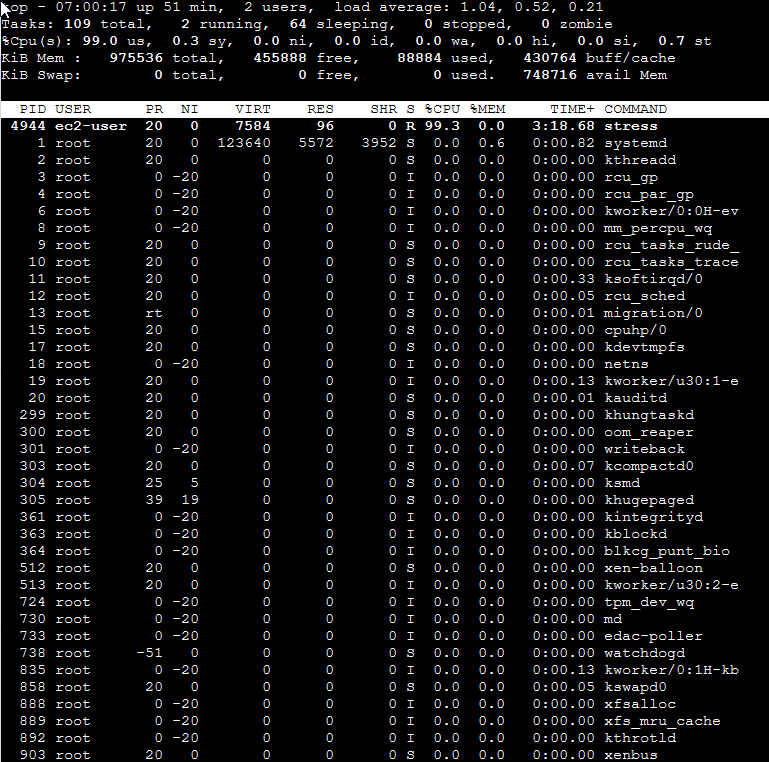This screenshot has height=762, width=769.
Task: Click the 3952 SHR value
Action: tap(379, 143)
